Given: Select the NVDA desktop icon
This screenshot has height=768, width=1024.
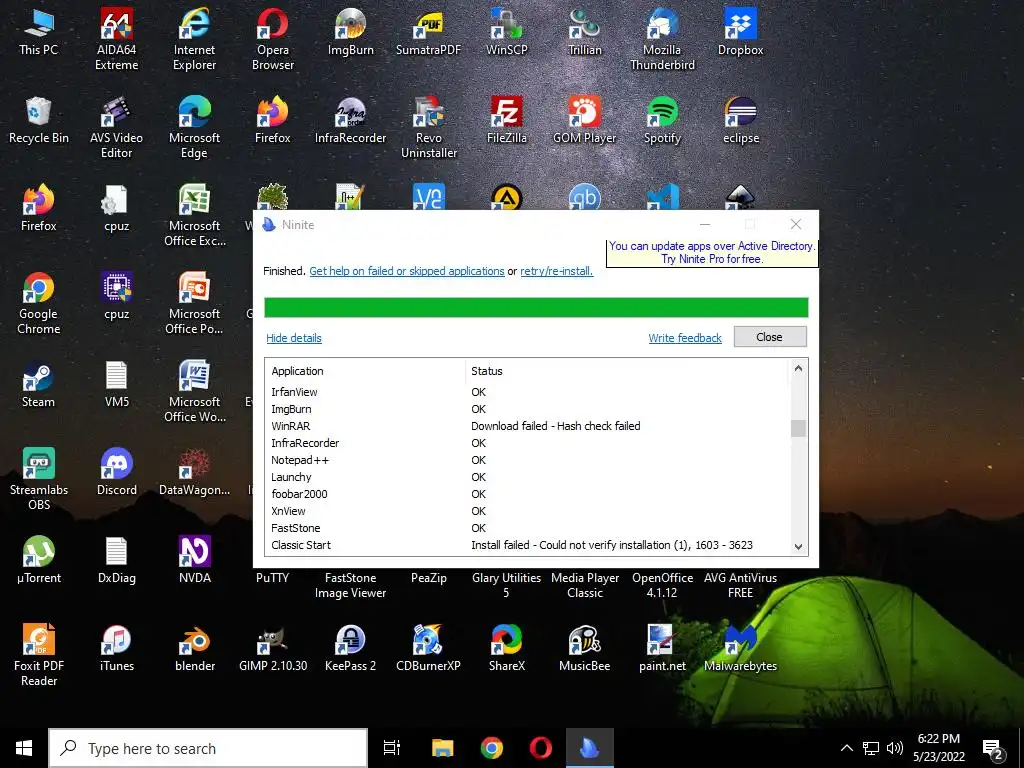Looking at the screenshot, I should coord(194,560).
